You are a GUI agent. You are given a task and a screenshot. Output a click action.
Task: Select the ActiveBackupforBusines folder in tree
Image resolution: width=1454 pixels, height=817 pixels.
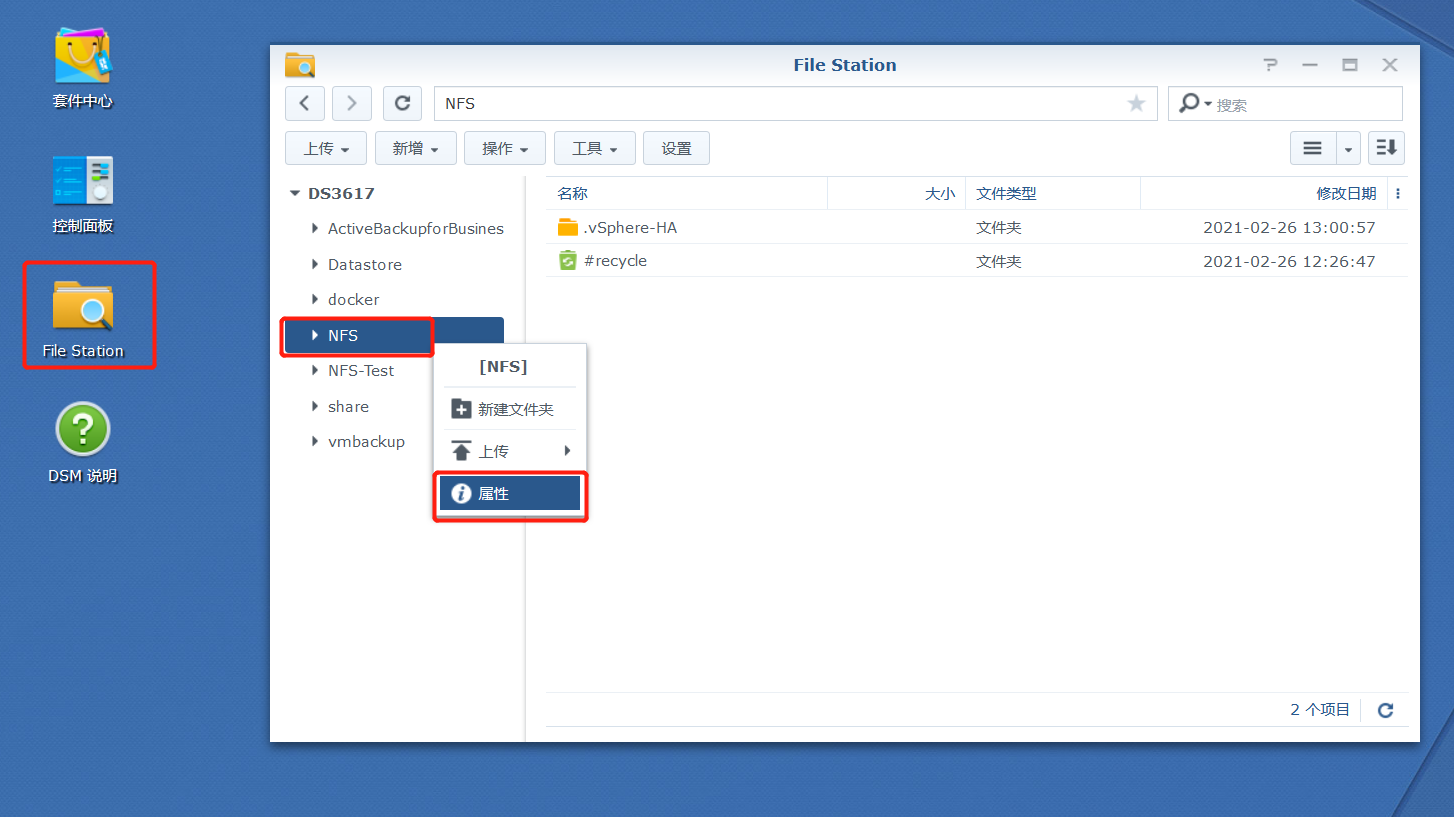(416, 229)
